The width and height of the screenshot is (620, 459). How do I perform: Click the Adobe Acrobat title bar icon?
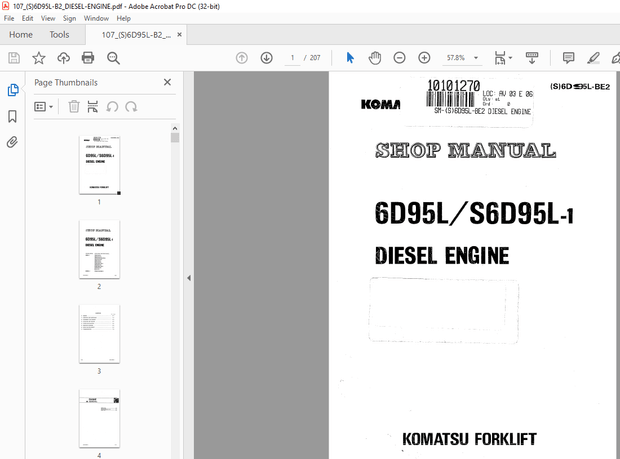pyautogui.click(x=6, y=6)
